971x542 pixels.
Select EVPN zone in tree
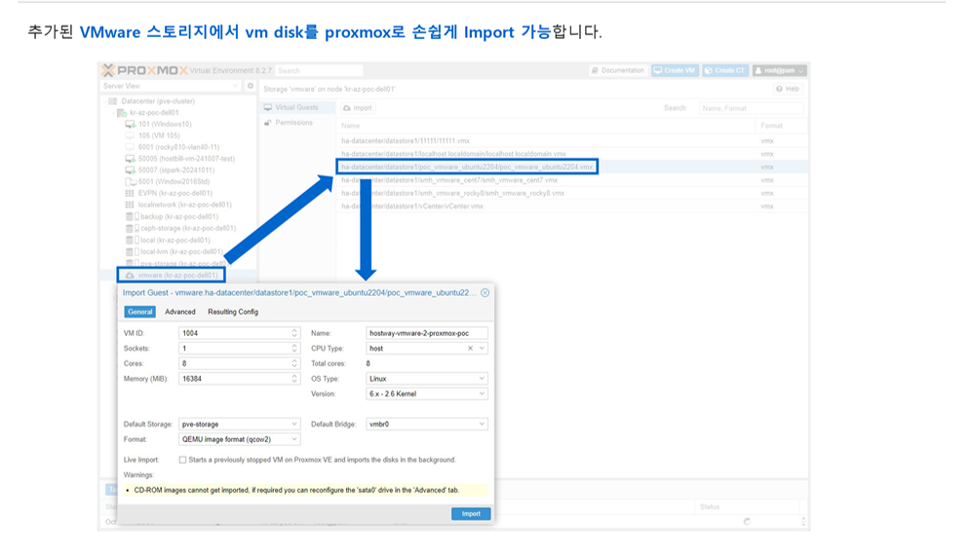coord(175,193)
